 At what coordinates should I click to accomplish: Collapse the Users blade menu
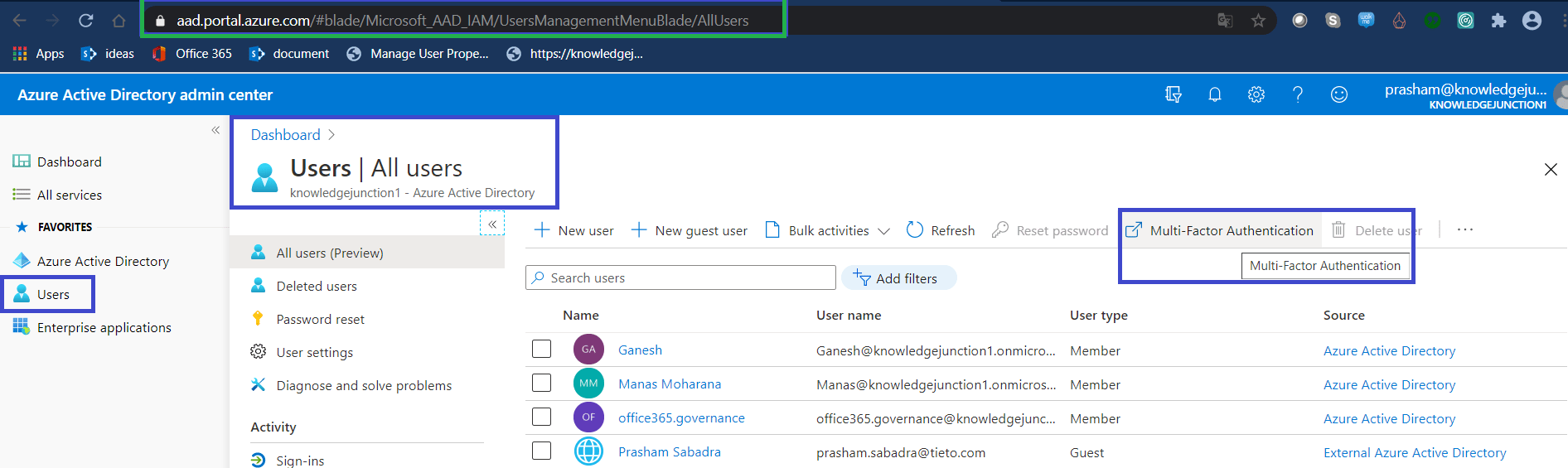coord(492,224)
